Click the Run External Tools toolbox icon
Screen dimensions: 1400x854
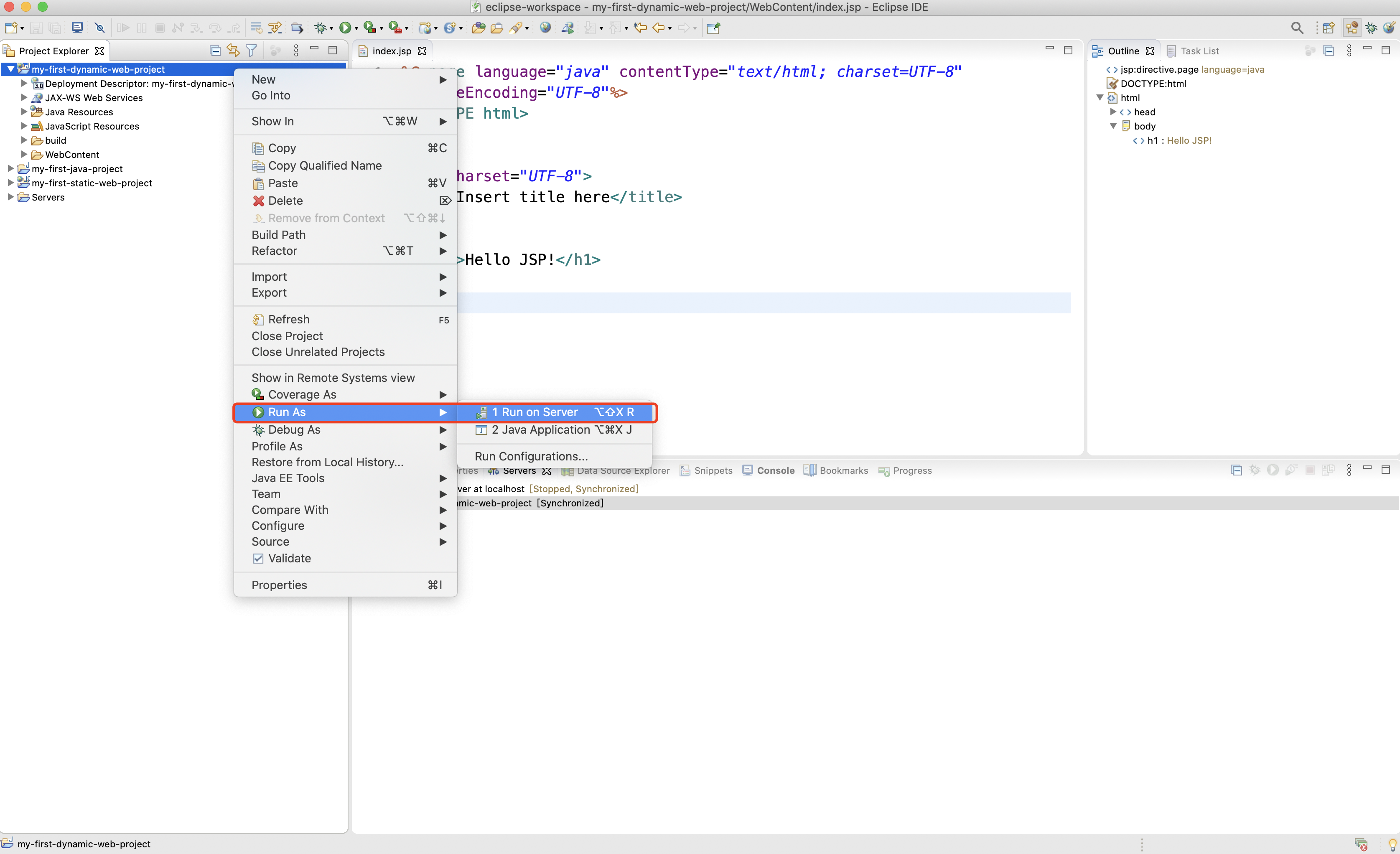(395, 27)
